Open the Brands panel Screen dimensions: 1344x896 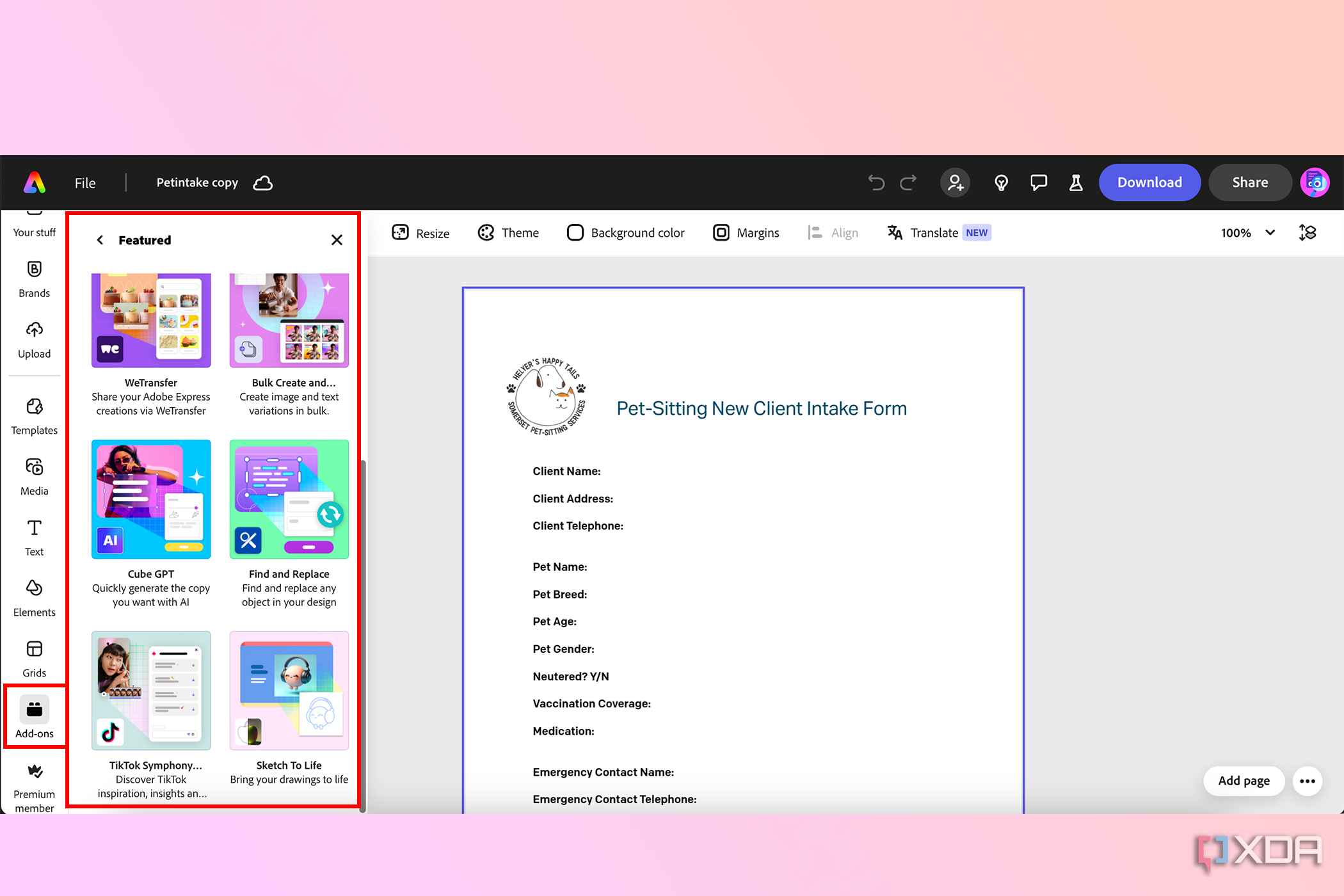click(x=35, y=279)
